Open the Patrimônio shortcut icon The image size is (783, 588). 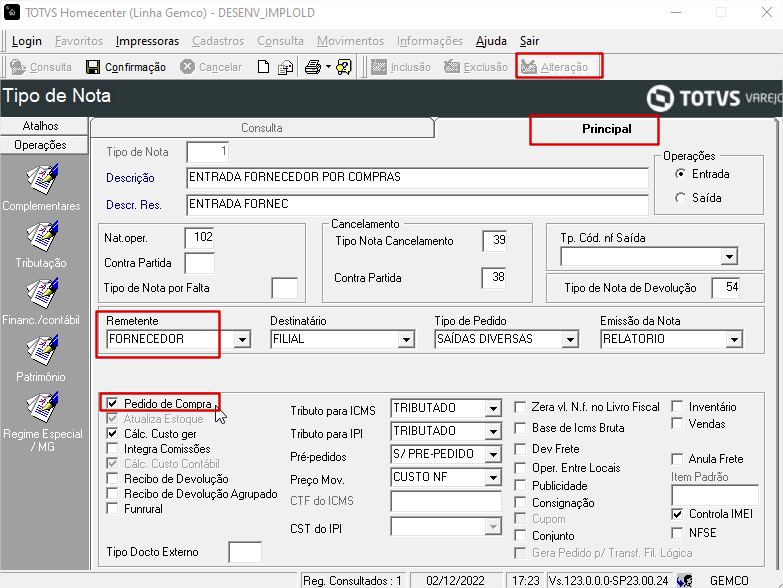[x=42, y=350]
